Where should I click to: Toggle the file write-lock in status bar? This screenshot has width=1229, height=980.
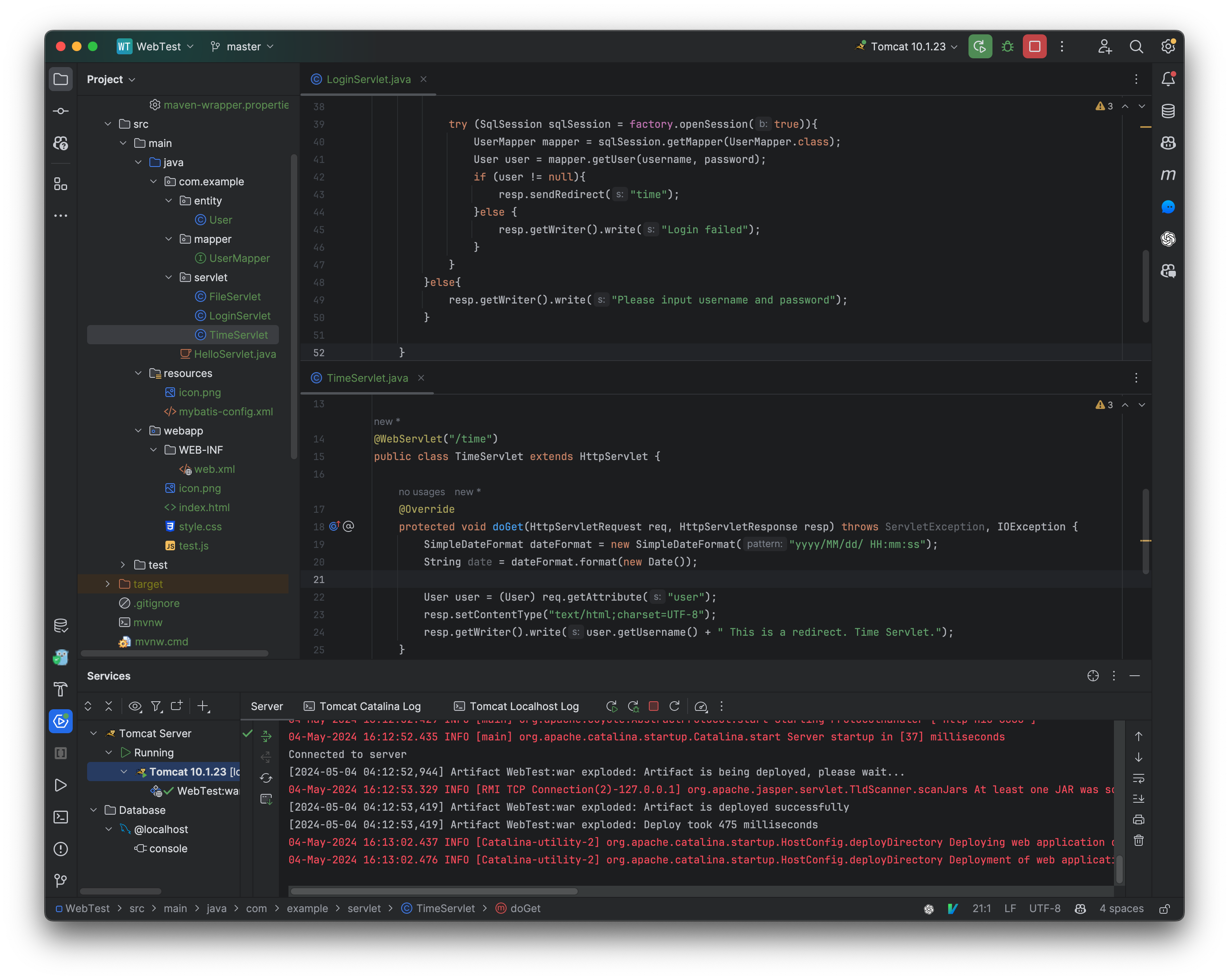(x=1165, y=909)
